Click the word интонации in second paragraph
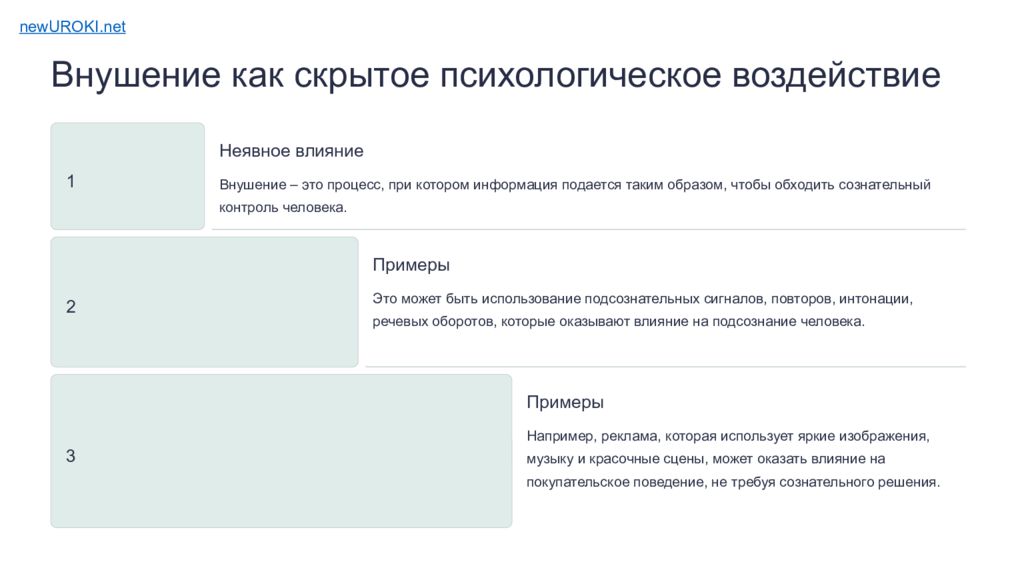 (874, 299)
